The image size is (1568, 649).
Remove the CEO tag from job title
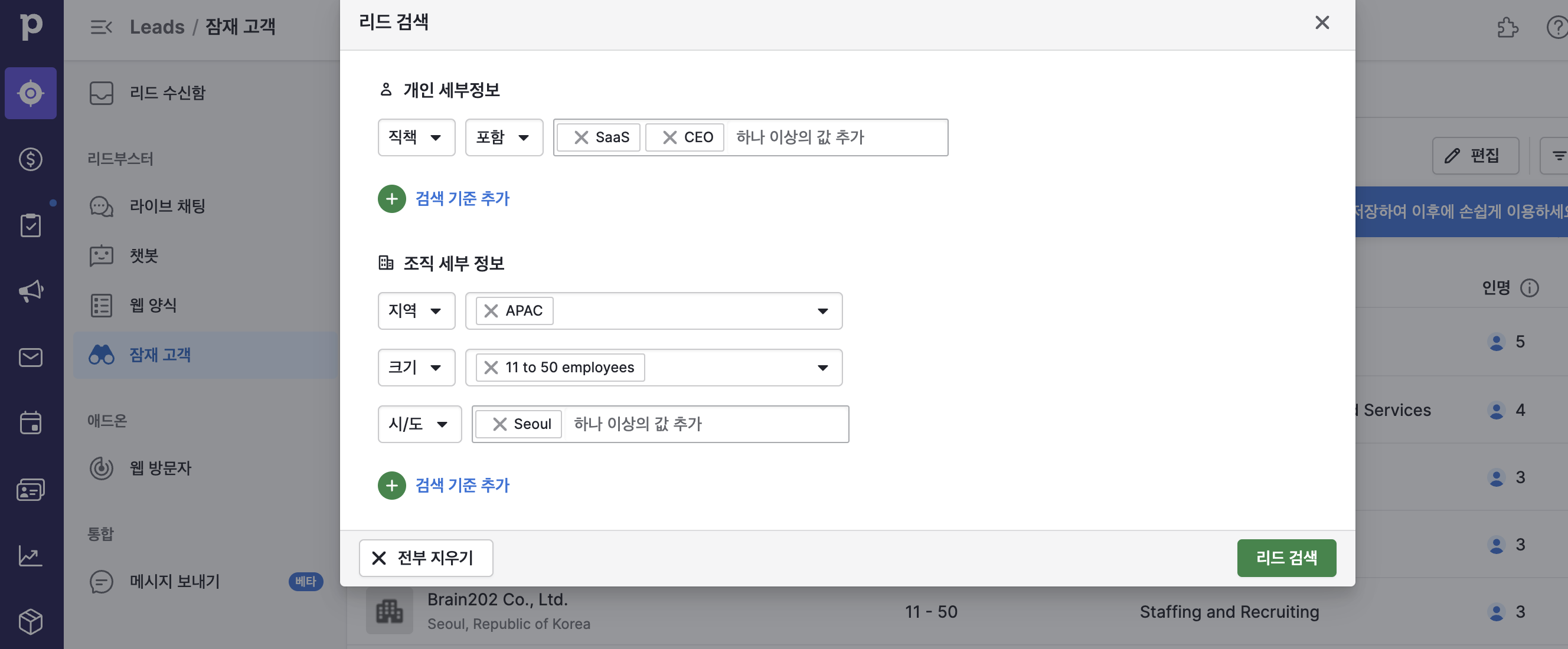click(x=669, y=137)
